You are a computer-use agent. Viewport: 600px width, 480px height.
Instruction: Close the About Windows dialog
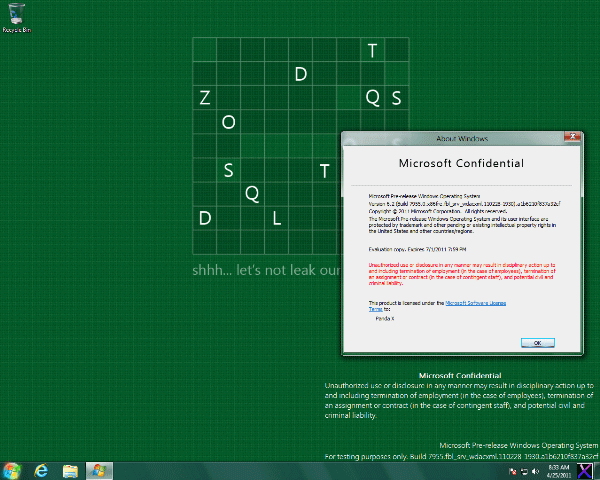tap(572, 136)
